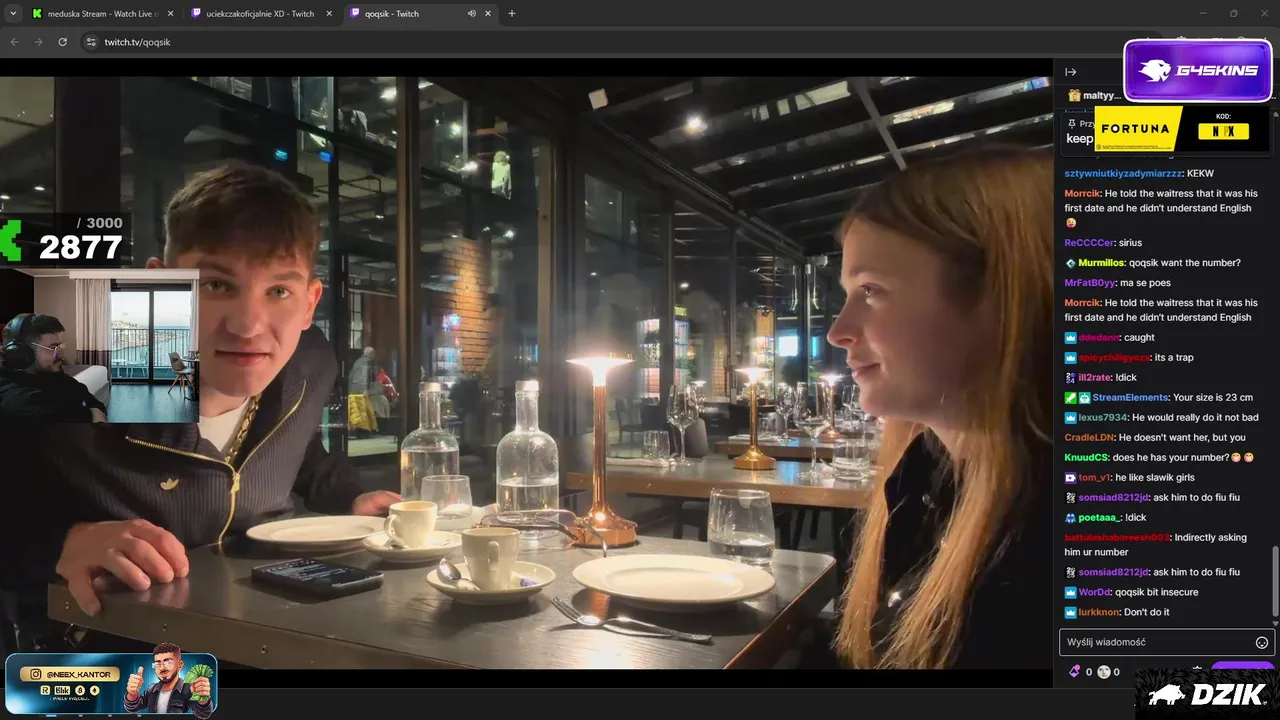Click lurkknon username in chat
This screenshot has width=1280, height=720.
click(1099, 612)
